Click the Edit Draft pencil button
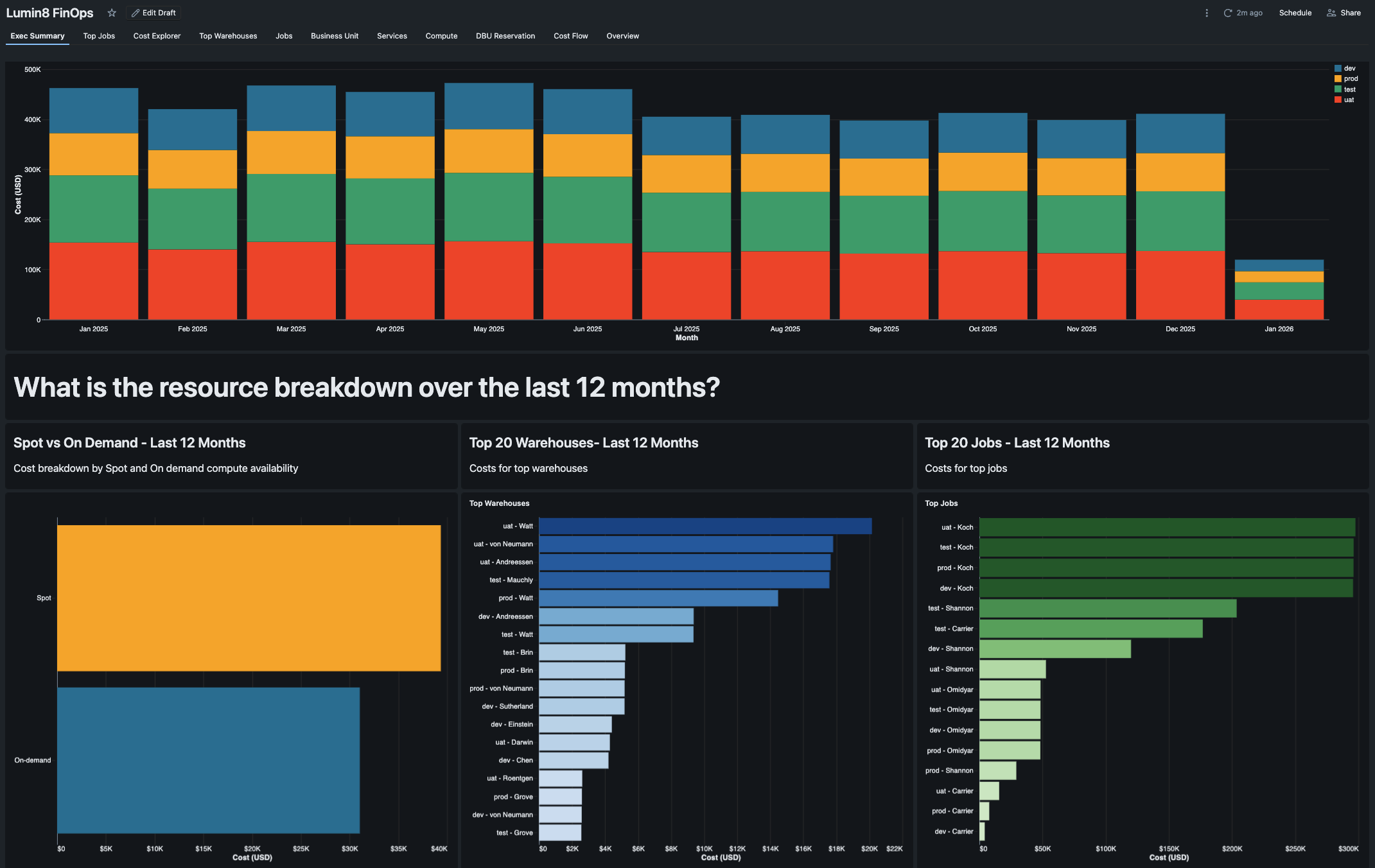Screen dimensions: 1375x868 [x=153, y=13]
